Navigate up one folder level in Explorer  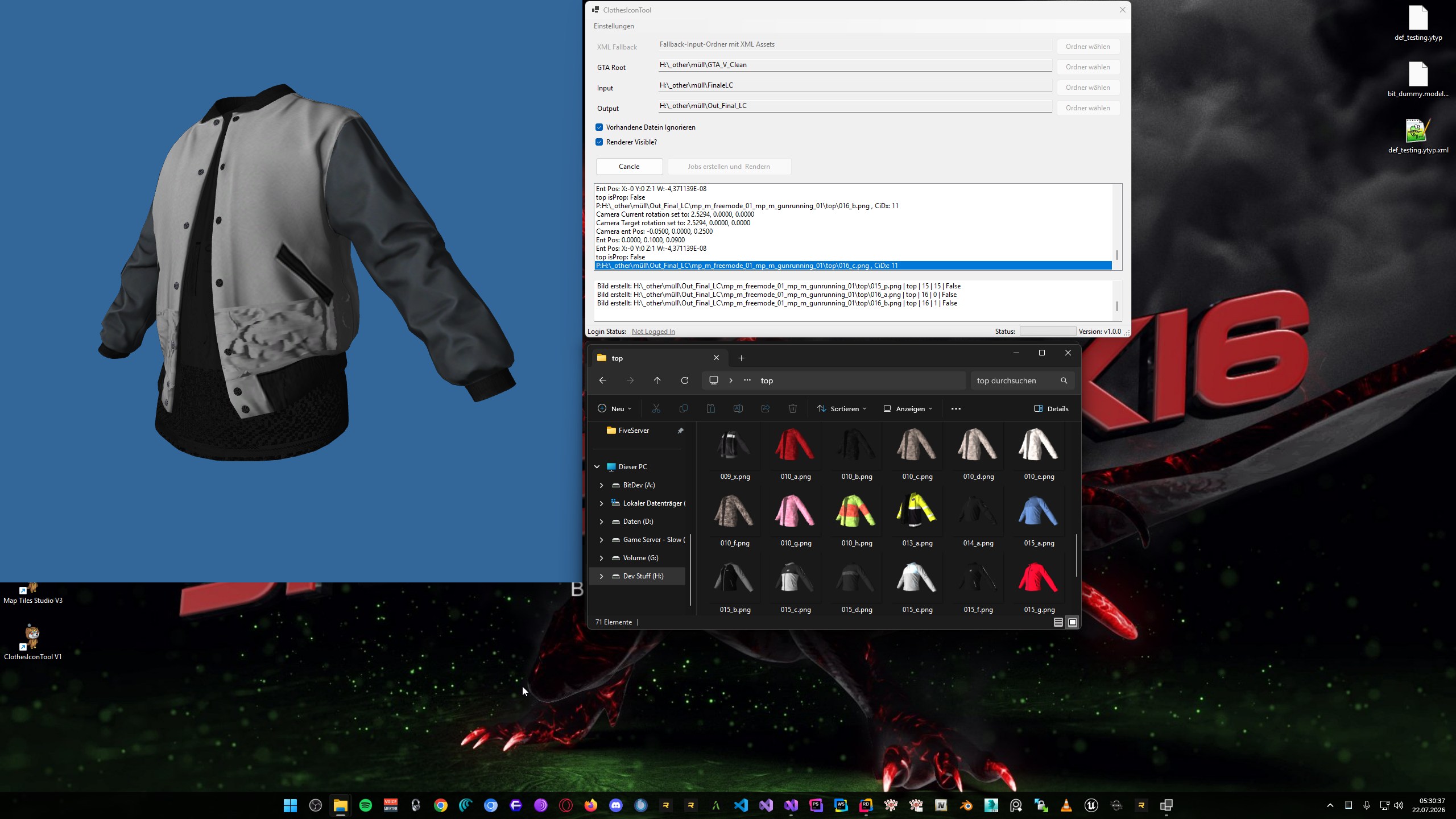[657, 380]
